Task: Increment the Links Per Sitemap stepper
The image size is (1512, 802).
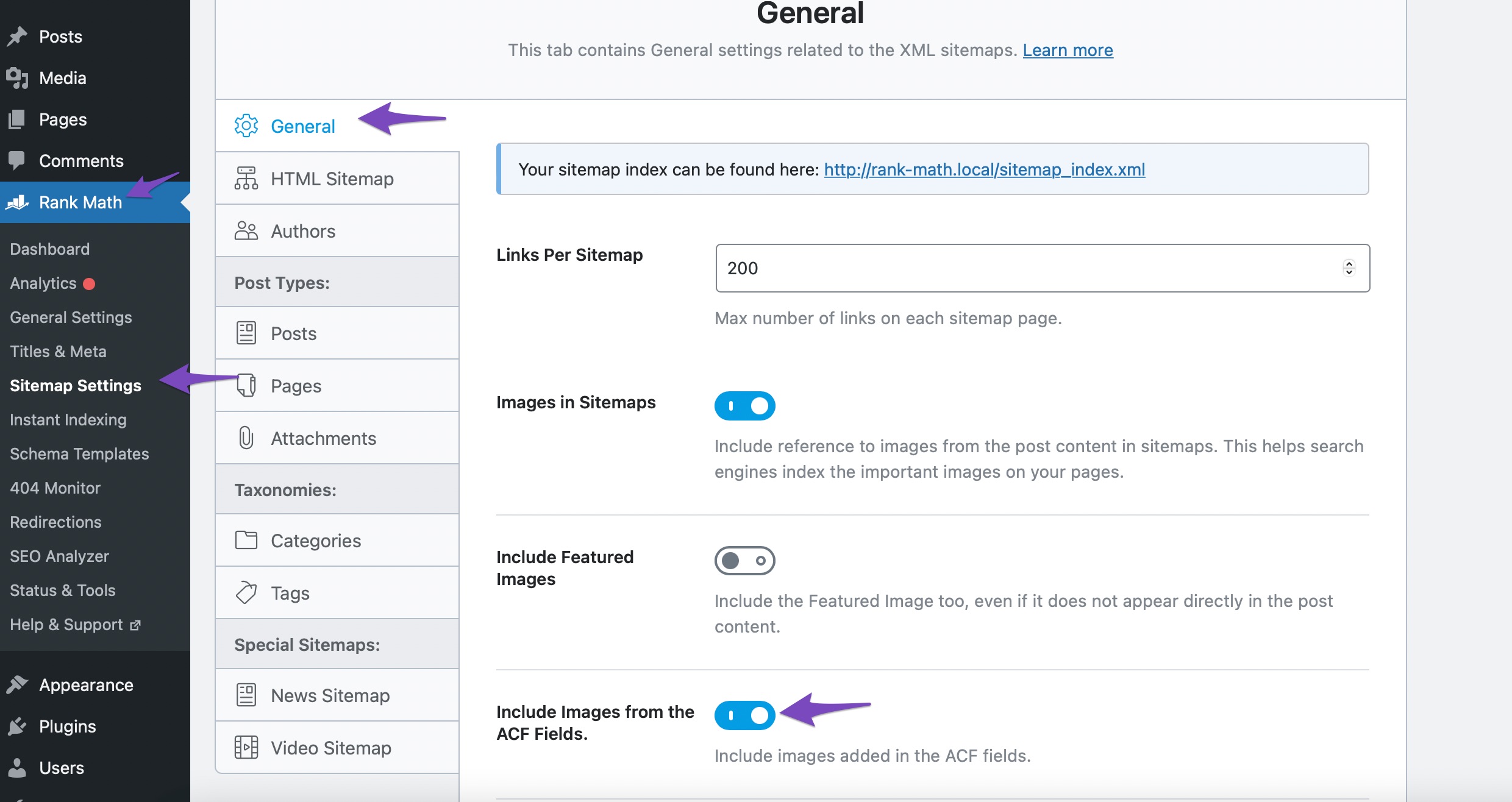Action: (x=1351, y=263)
